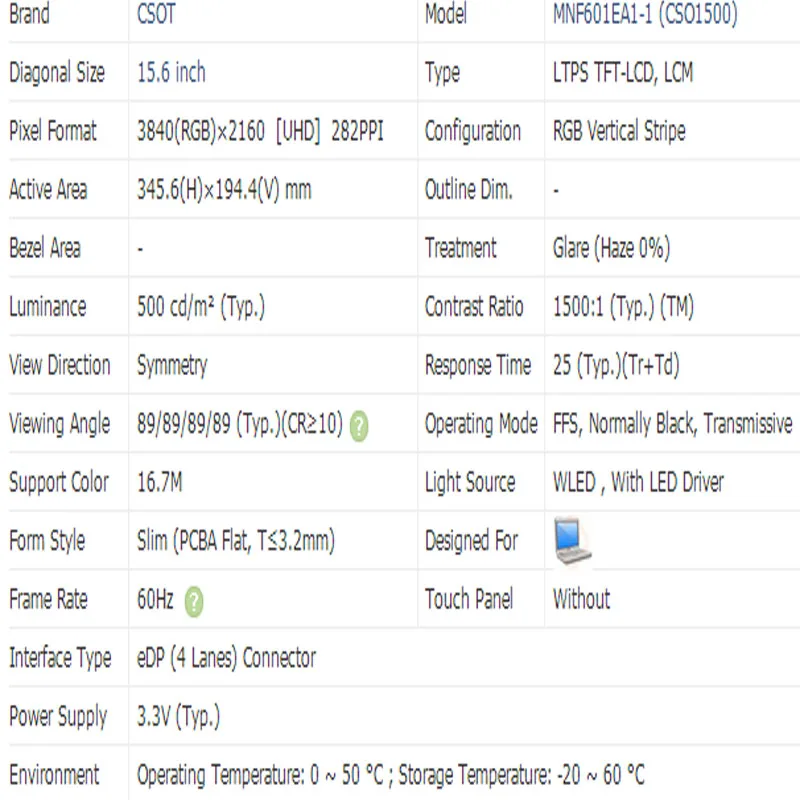
Task: Click the CSOT brand link
Action: [x=156, y=13]
